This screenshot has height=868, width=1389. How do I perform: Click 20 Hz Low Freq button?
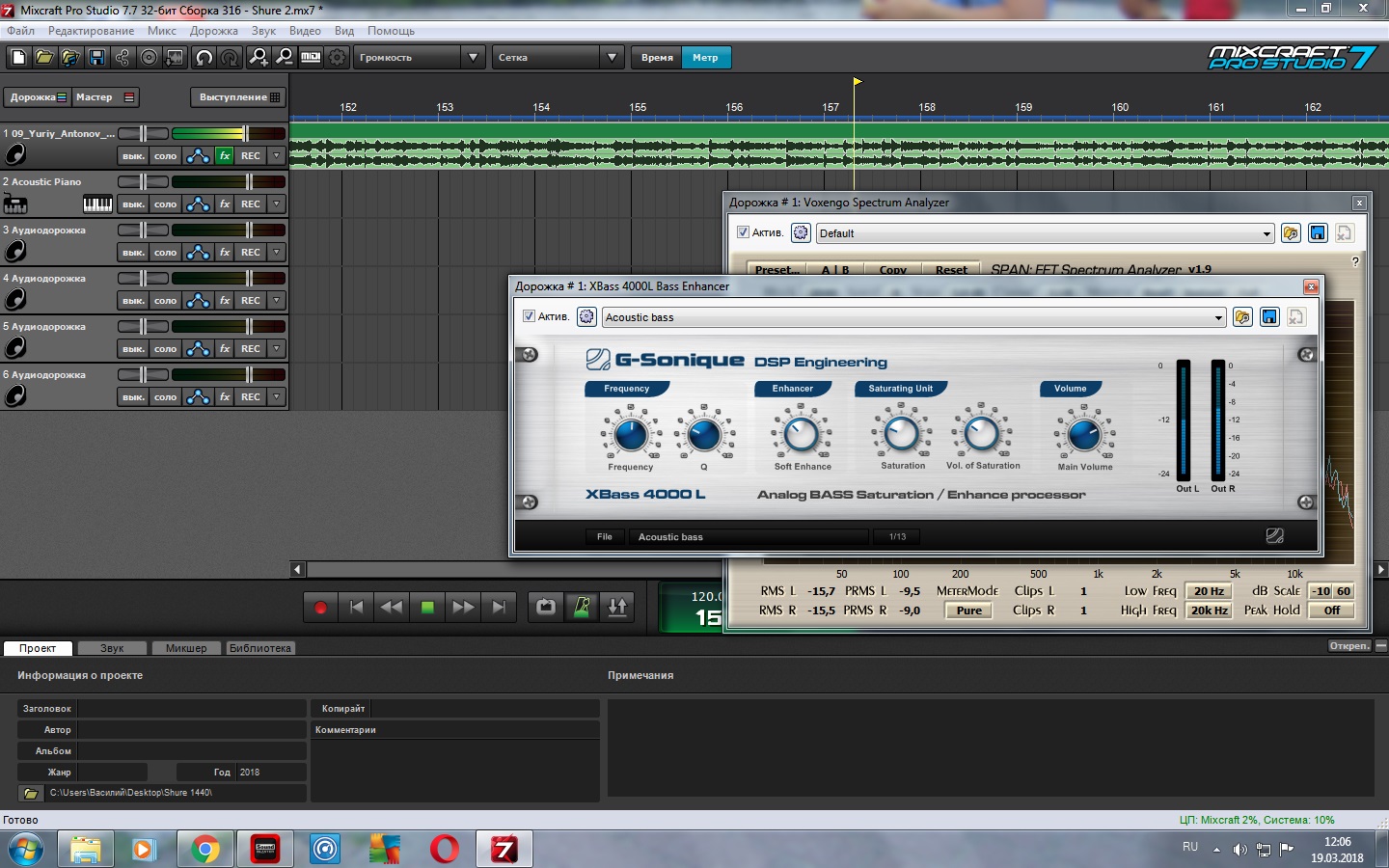click(1209, 591)
